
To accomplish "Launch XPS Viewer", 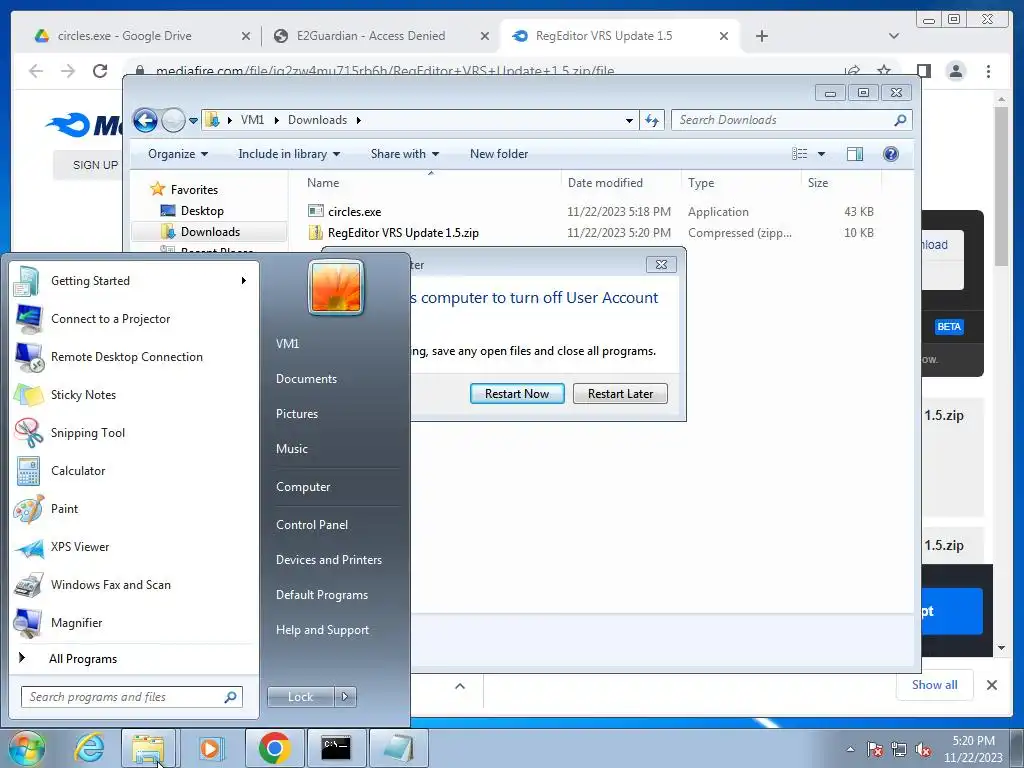I will [134, 547].
